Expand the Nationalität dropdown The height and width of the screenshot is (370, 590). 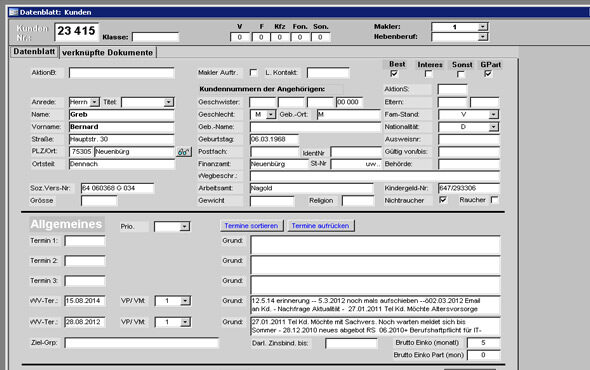click(493, 127)
